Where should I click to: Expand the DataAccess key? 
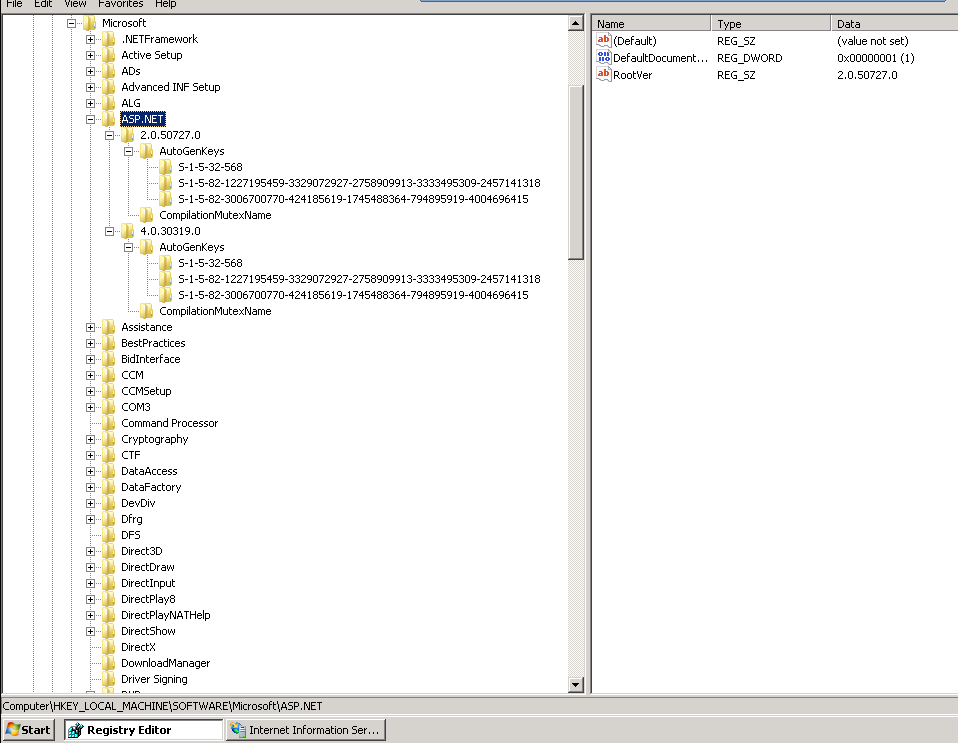click(90, 471)
